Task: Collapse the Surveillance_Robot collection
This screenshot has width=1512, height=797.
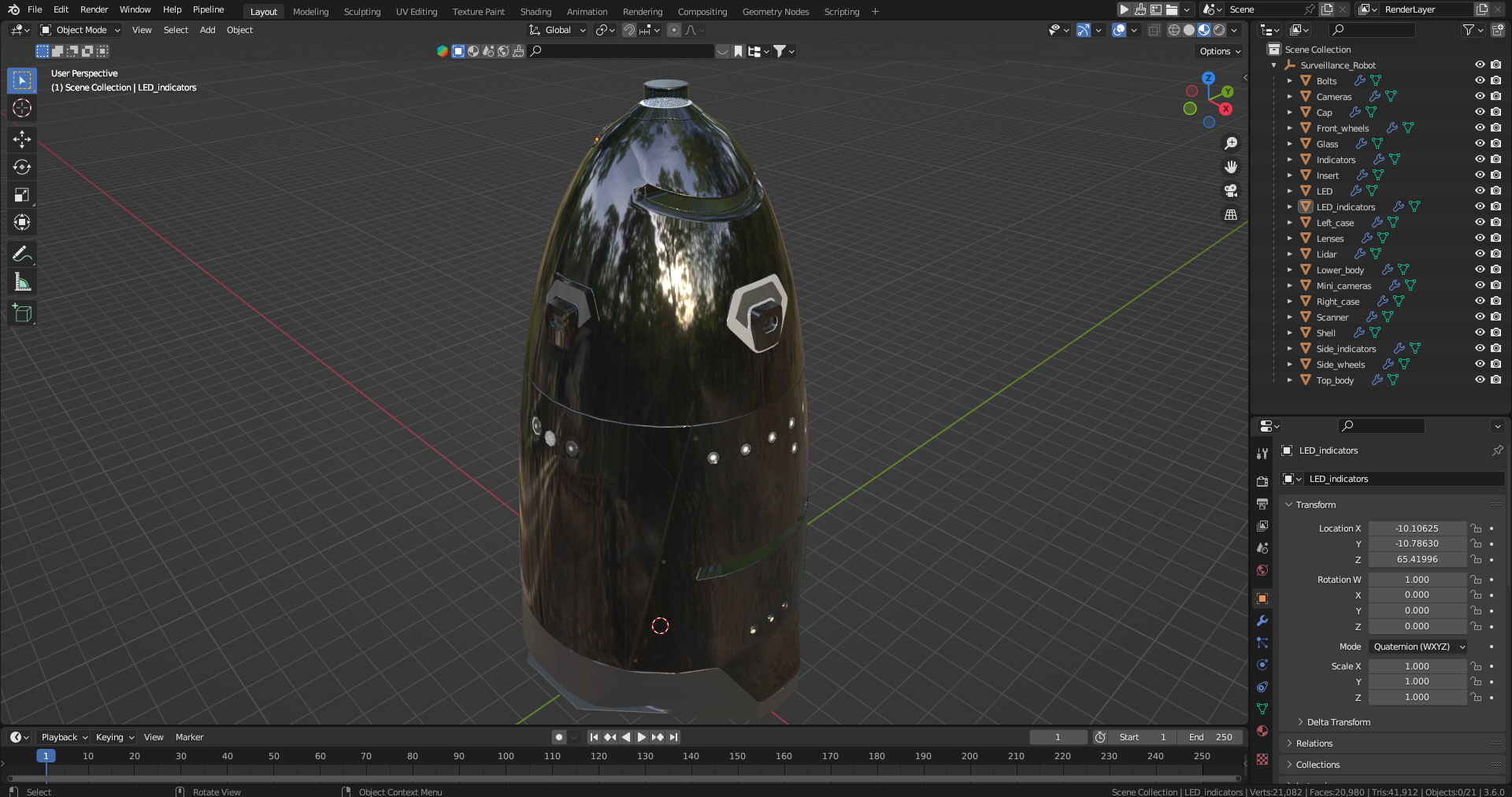Action: coord(1273,65)
